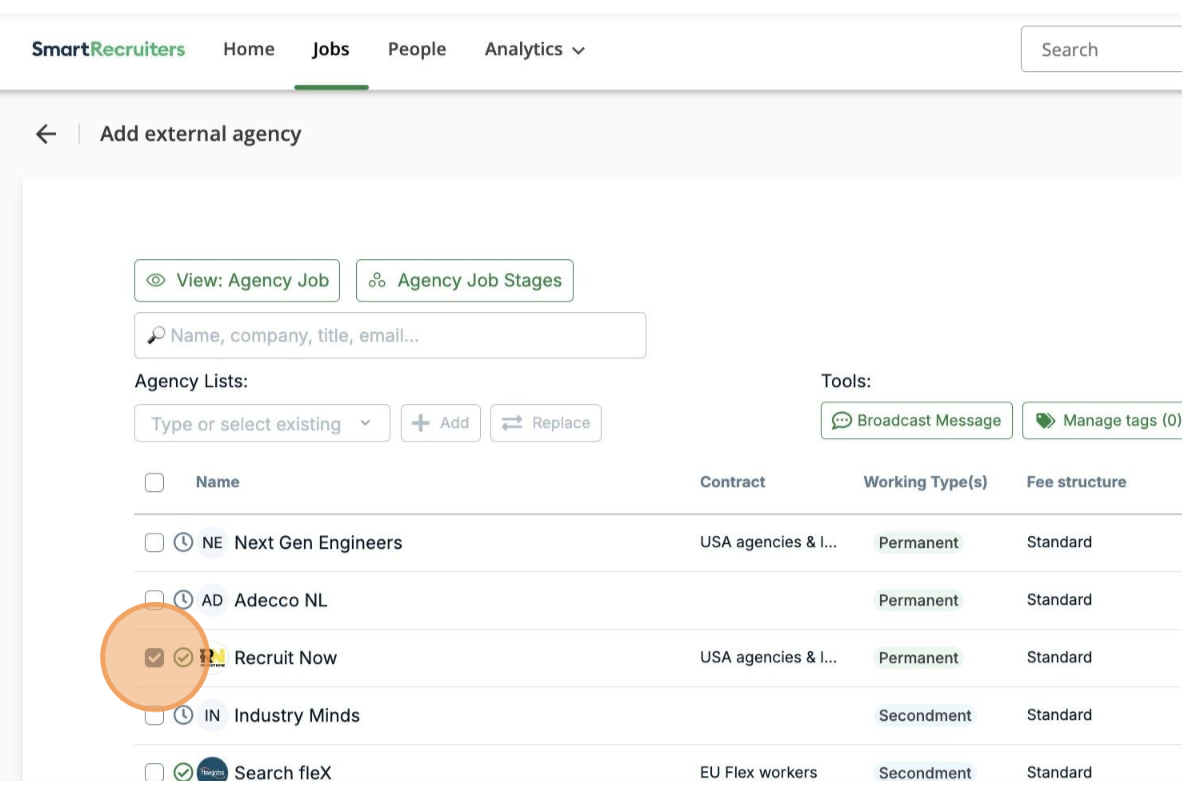Screen dimensions: 1182x786
Task: Select the Industry Minds checkbox
Action: (x=155, y=715)
